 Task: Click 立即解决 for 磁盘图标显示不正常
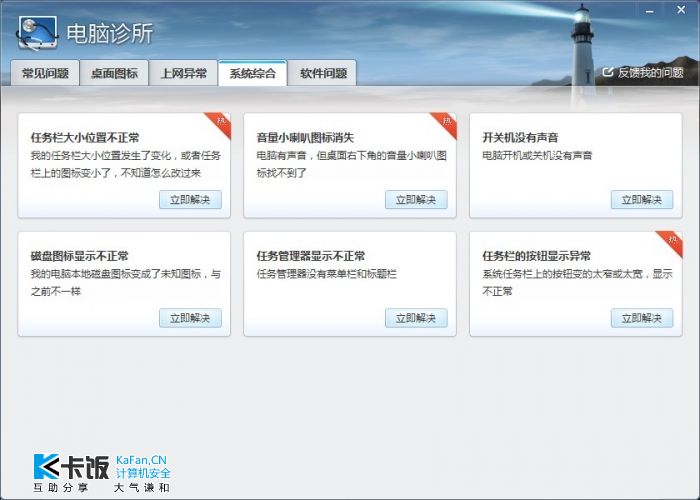(190, 318)
